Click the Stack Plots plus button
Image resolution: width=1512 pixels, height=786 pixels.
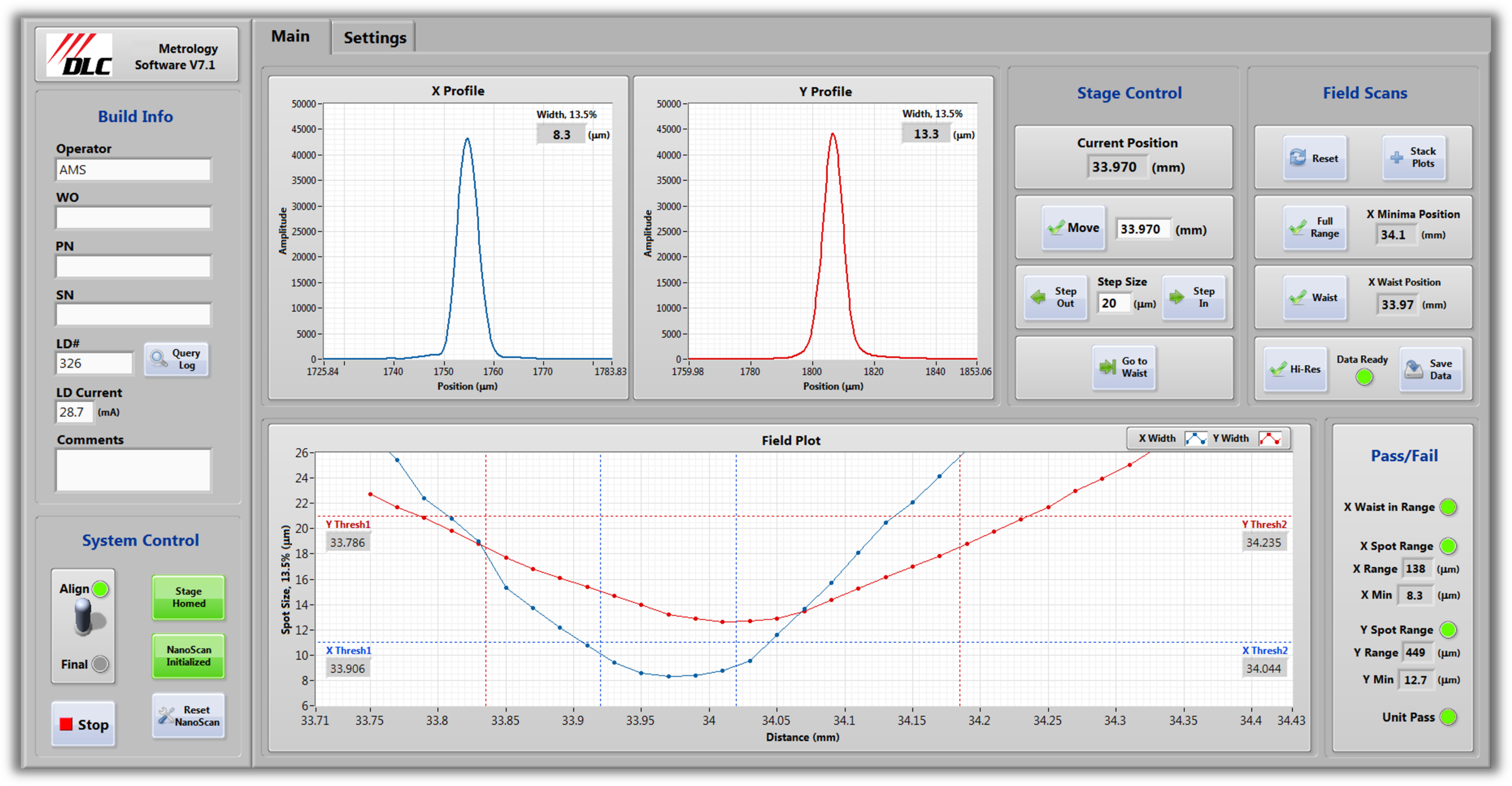point(1413,158)
